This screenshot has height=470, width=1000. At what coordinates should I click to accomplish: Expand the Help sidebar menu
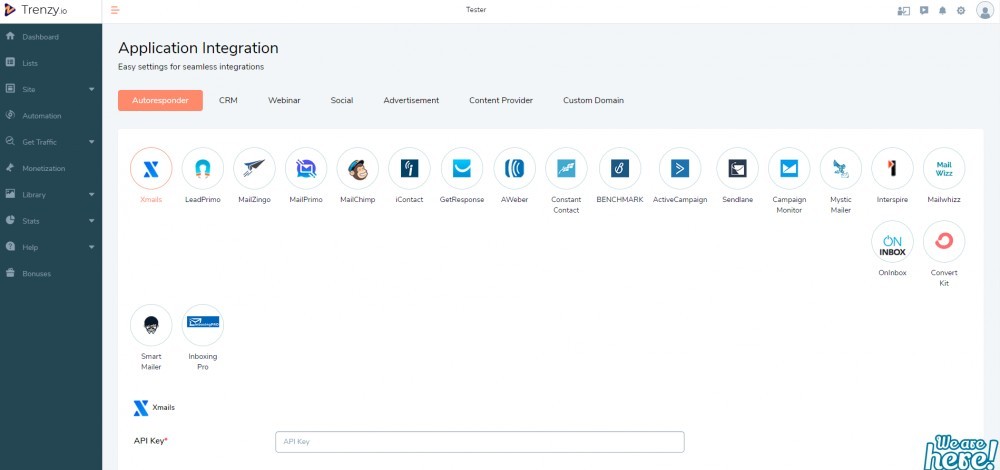pyautogui.click(x=51, y=247)
